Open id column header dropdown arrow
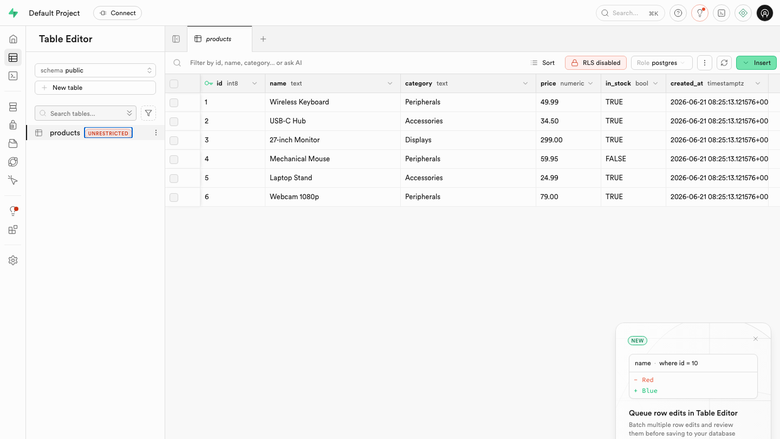Screen dimensions: 780x439 255,84
